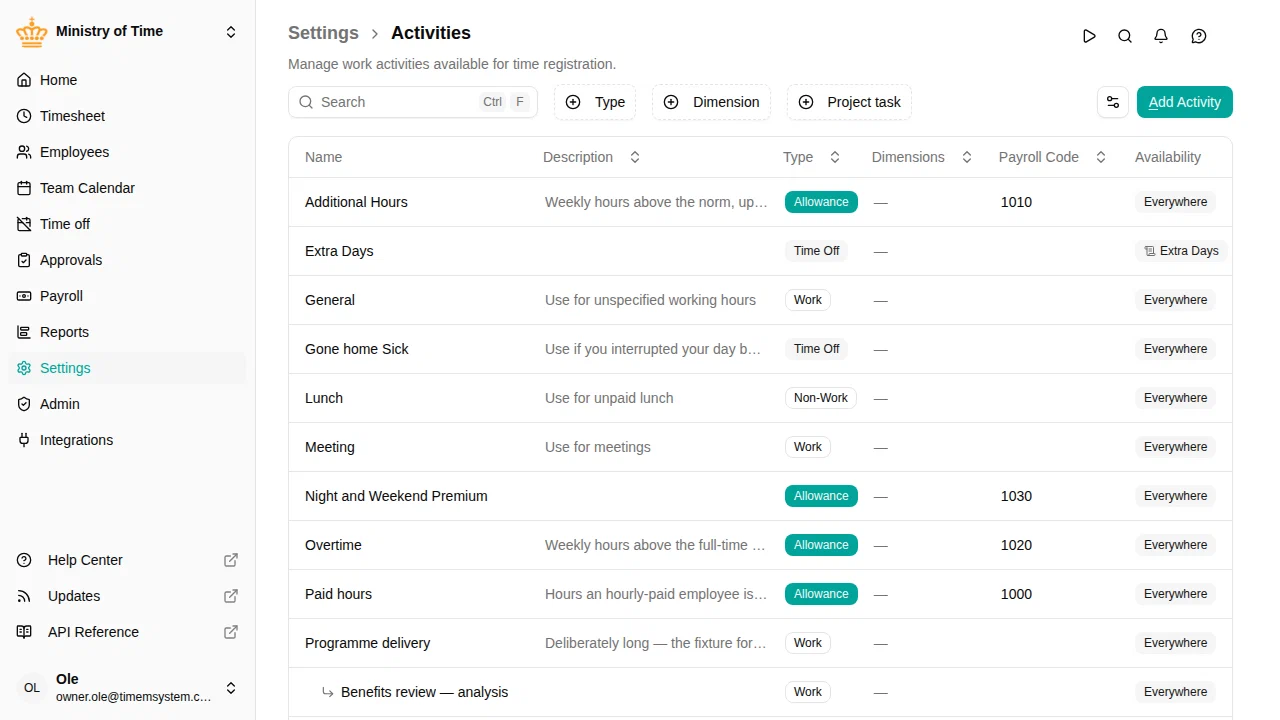The height and width of the screenshot is (720, 1280).
Task: Click the API Reference book icon
Action: point(24,632)
